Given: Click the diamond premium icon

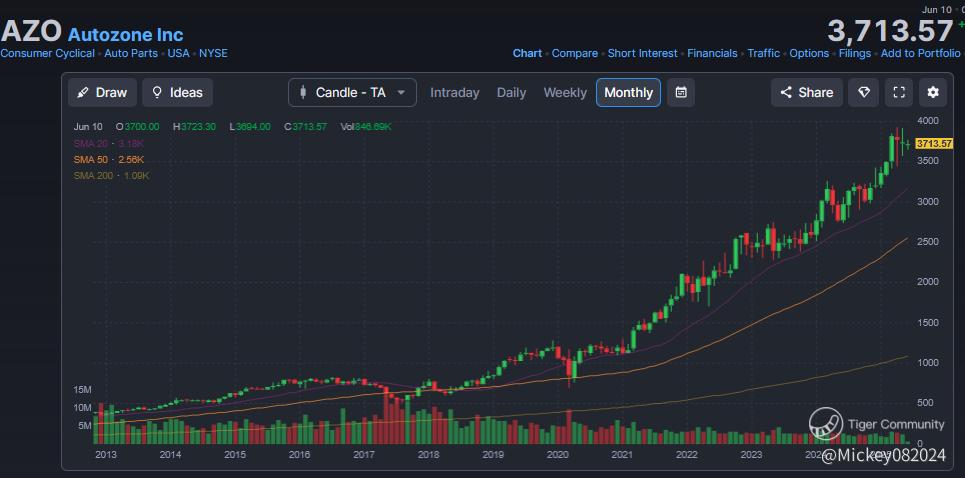Looking at the screenshot, I should coord(864,92).
